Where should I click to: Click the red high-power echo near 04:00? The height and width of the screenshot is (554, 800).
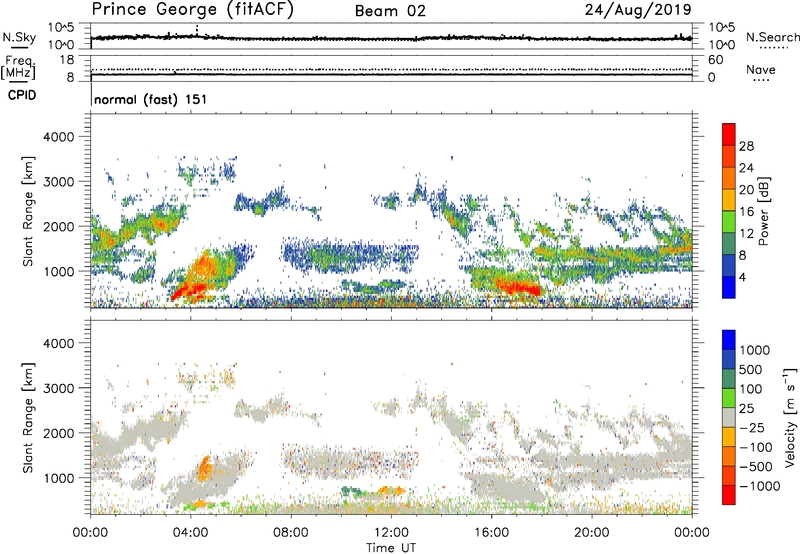point(189,290)
